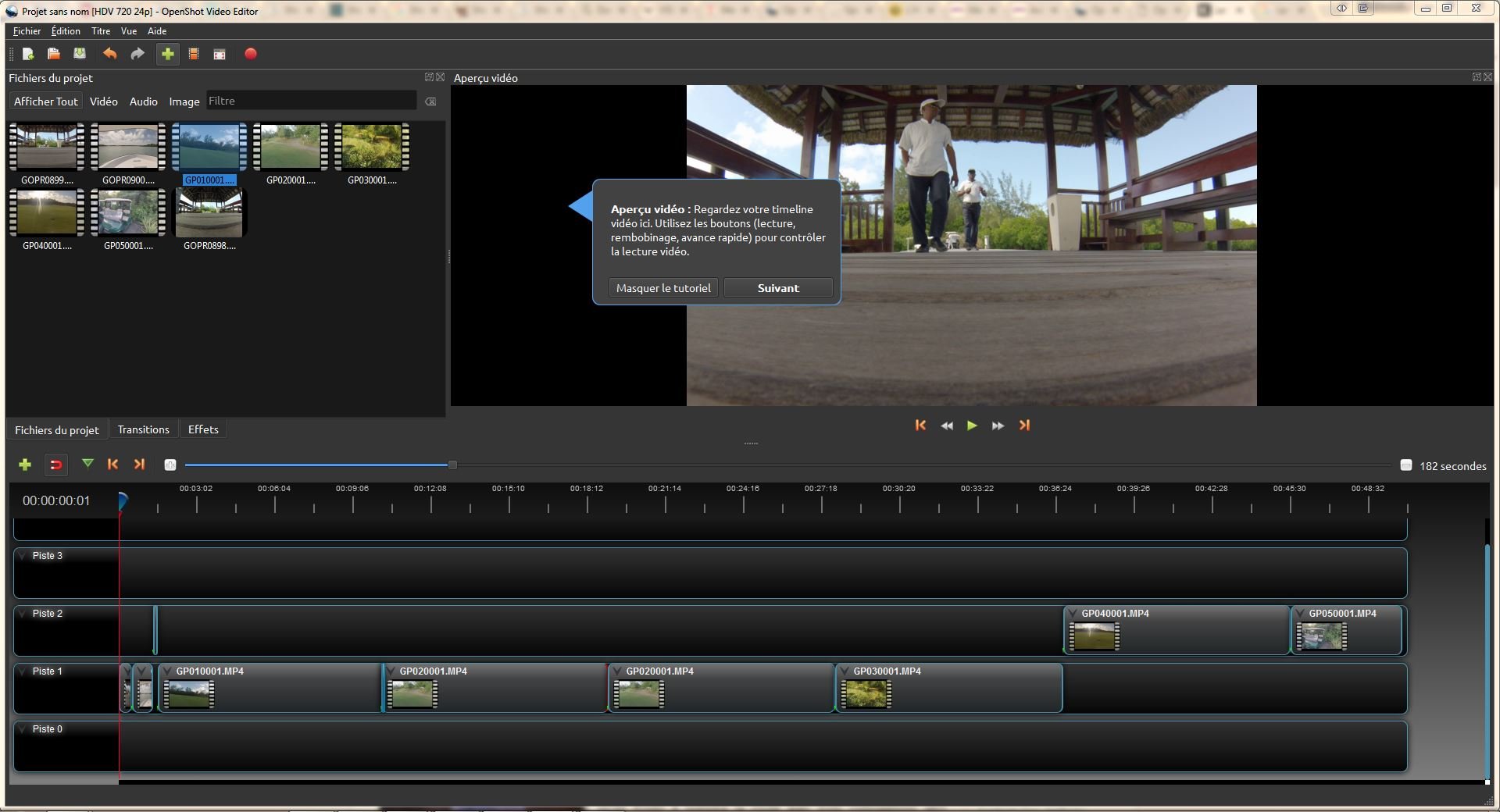
Task: Jump to next marker on timeline toolbar
Action: pos(139,465)
